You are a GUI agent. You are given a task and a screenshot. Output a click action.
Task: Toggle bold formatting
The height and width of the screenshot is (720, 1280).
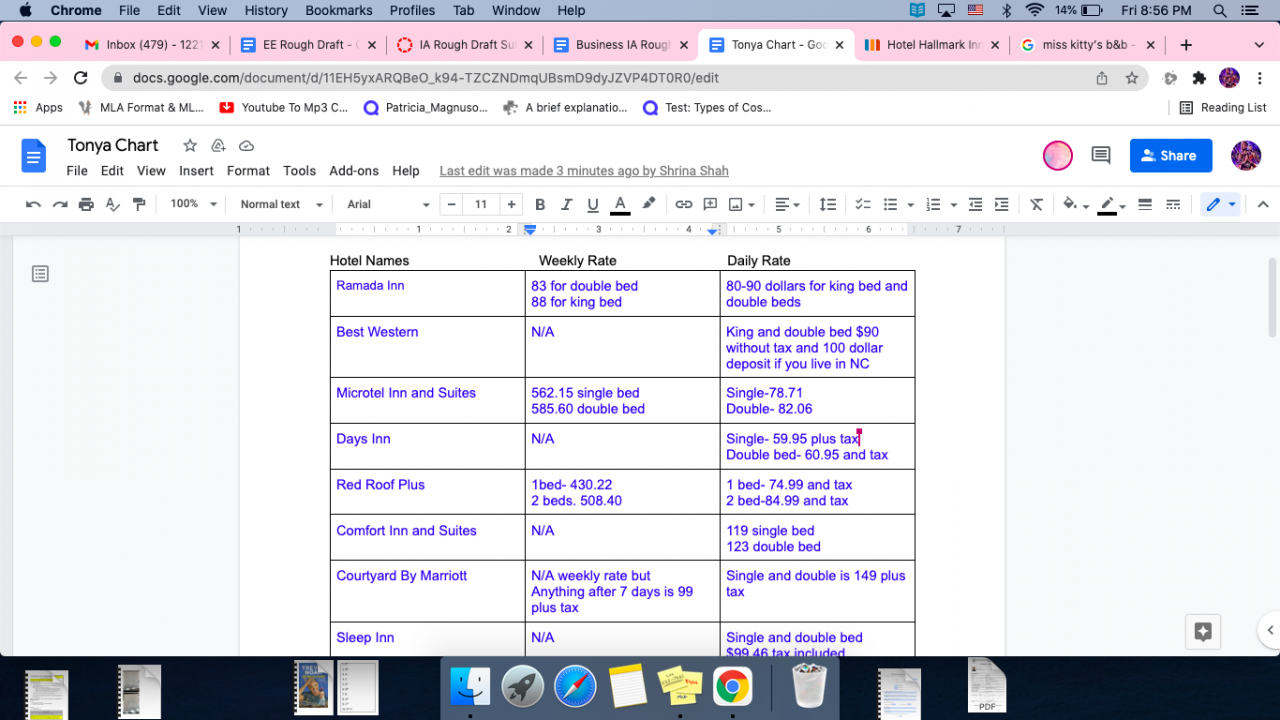click(540, 204)
